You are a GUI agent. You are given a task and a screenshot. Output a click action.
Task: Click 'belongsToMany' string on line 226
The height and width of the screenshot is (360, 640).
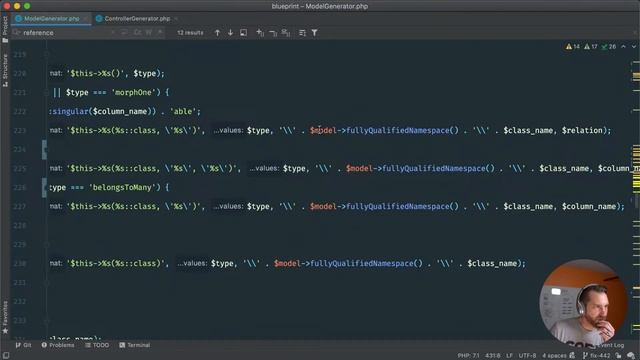tap(122, 188)
